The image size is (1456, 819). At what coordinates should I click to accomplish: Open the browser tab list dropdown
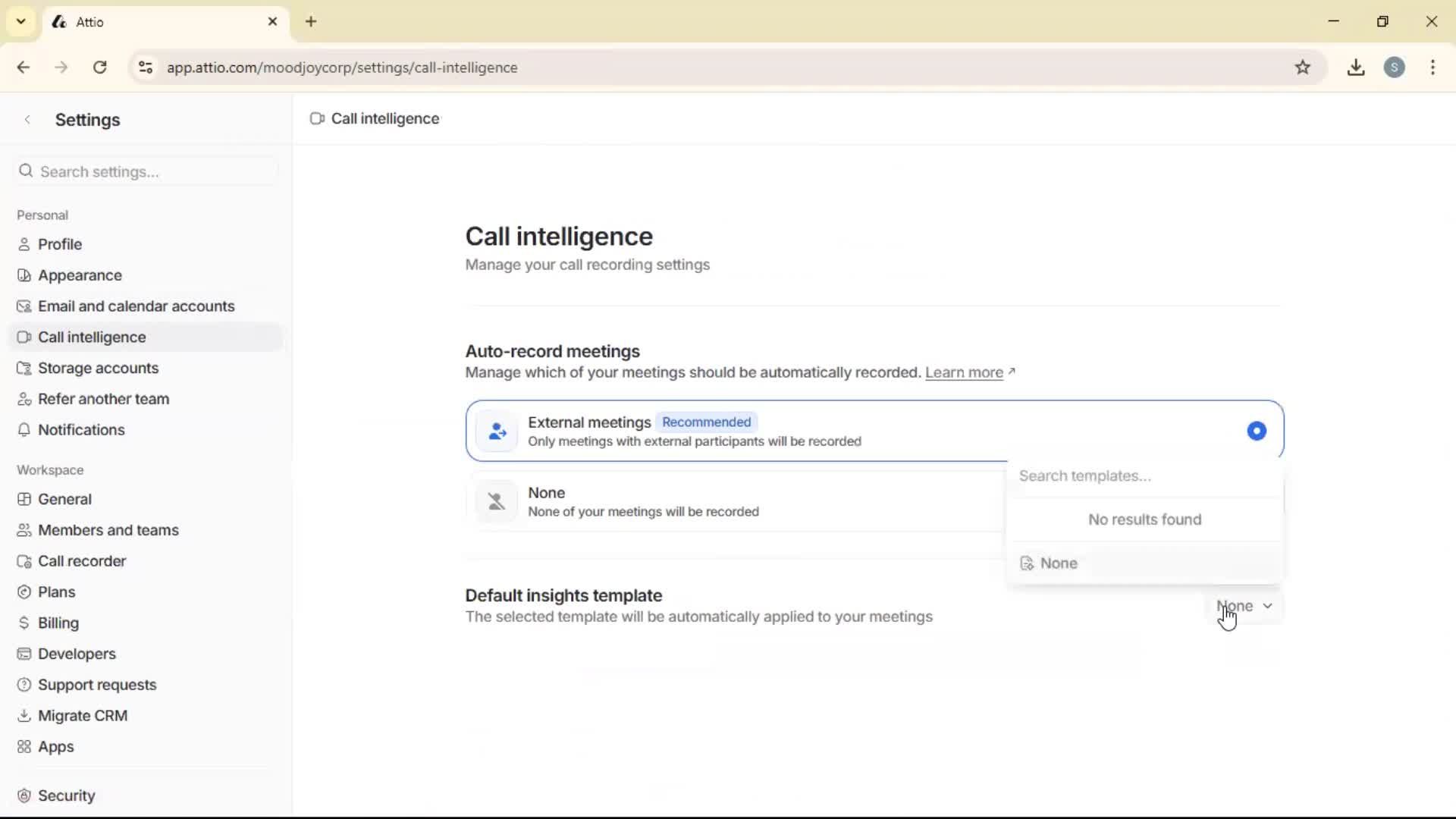point(20,21)
